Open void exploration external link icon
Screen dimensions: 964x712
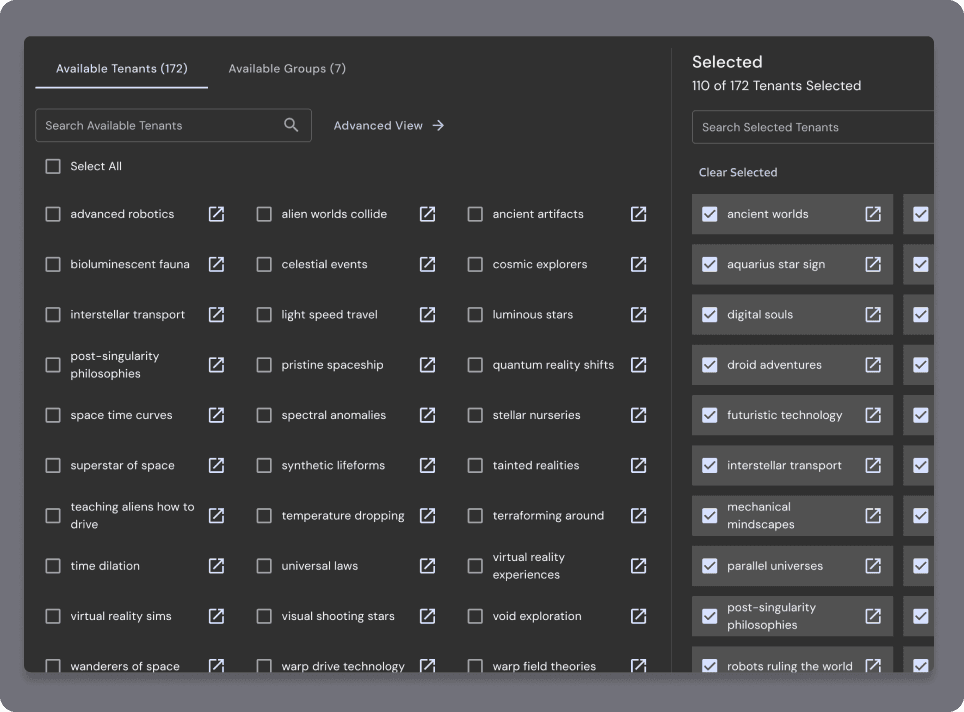pyautogui.click(x=639, y=616)
